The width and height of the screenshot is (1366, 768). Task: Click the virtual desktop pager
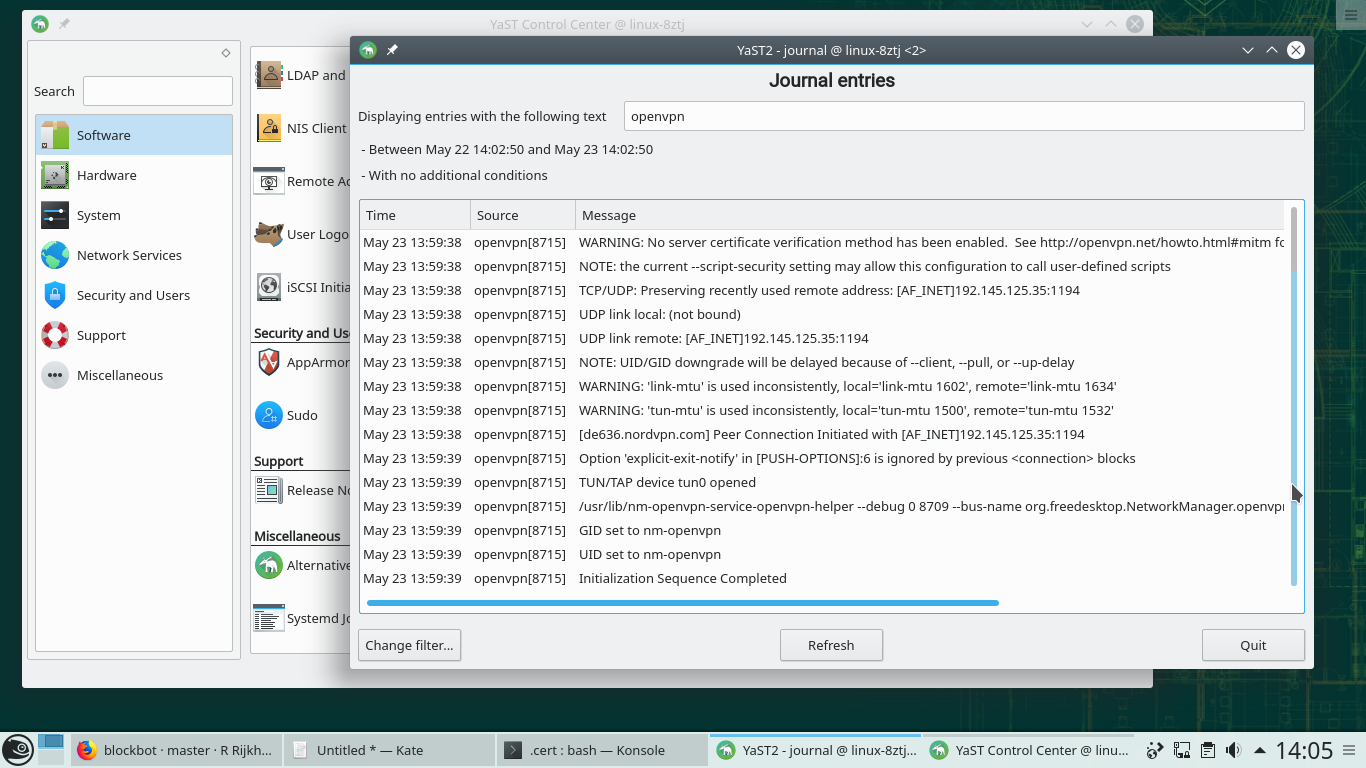tap(51, 749)
